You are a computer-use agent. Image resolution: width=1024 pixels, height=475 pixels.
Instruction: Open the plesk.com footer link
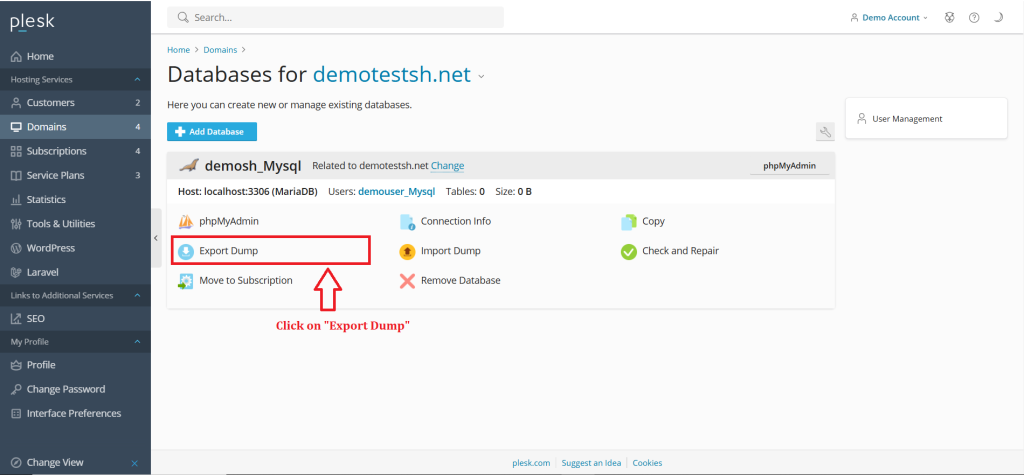click(x=531, y=463)
